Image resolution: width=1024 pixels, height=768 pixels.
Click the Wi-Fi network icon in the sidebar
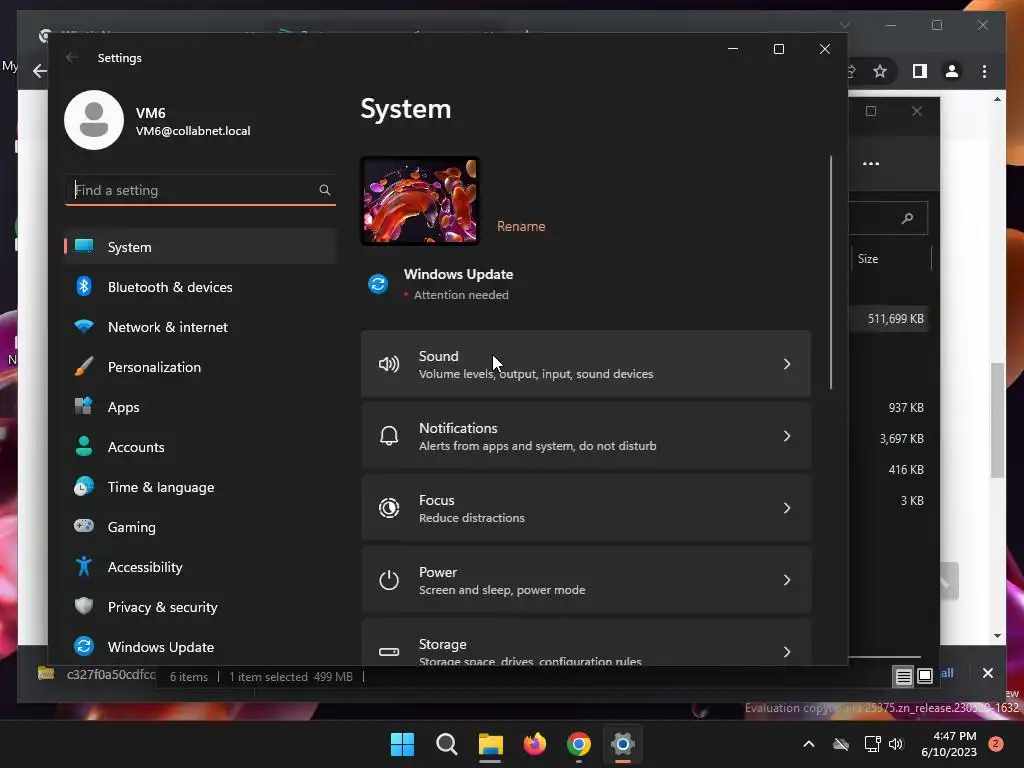pos(84,326)
